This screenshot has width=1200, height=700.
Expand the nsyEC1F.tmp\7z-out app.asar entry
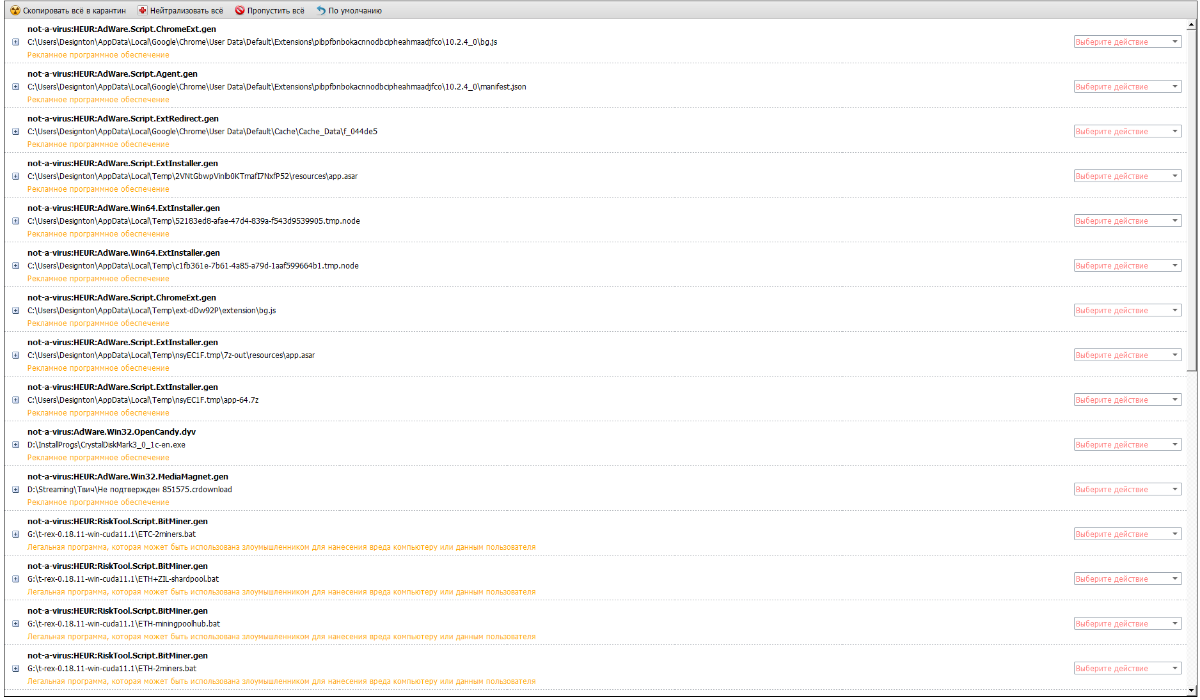click(15, 355)
